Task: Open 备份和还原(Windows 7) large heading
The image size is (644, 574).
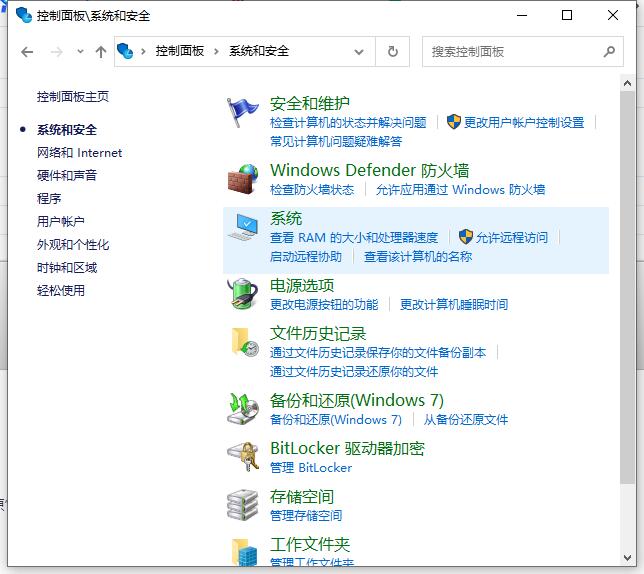Action: click(356, 400)
